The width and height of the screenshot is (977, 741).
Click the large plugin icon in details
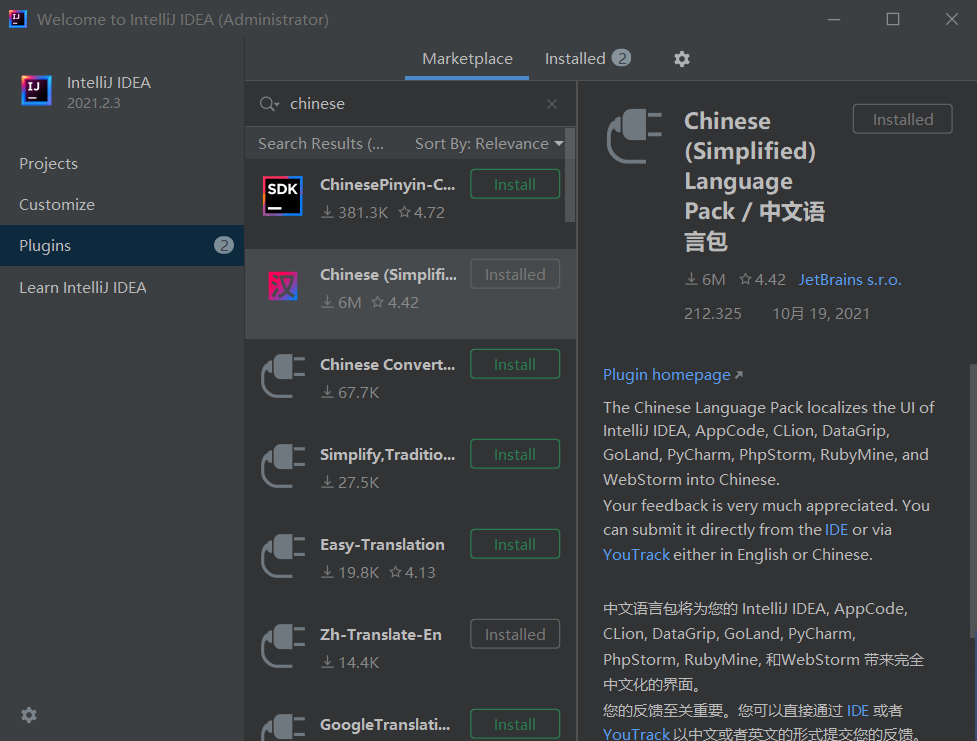coord(634,136)
